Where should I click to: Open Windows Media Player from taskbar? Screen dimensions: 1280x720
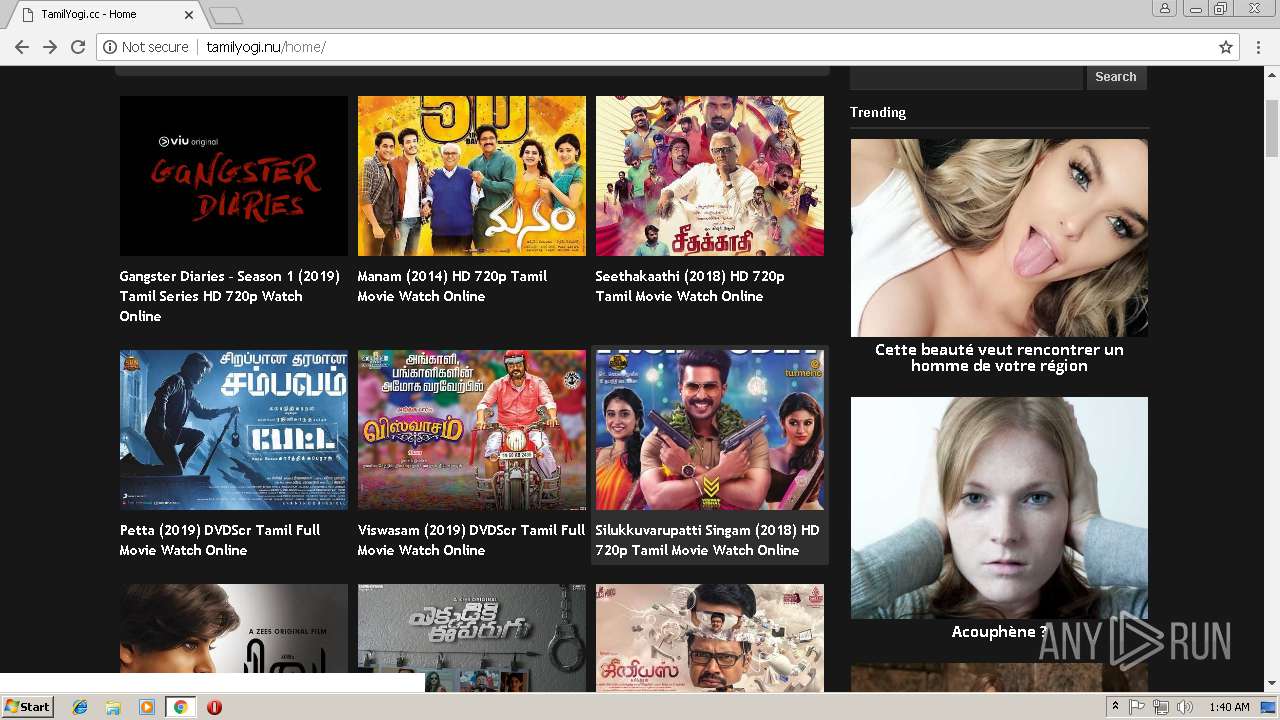[147, 707]
